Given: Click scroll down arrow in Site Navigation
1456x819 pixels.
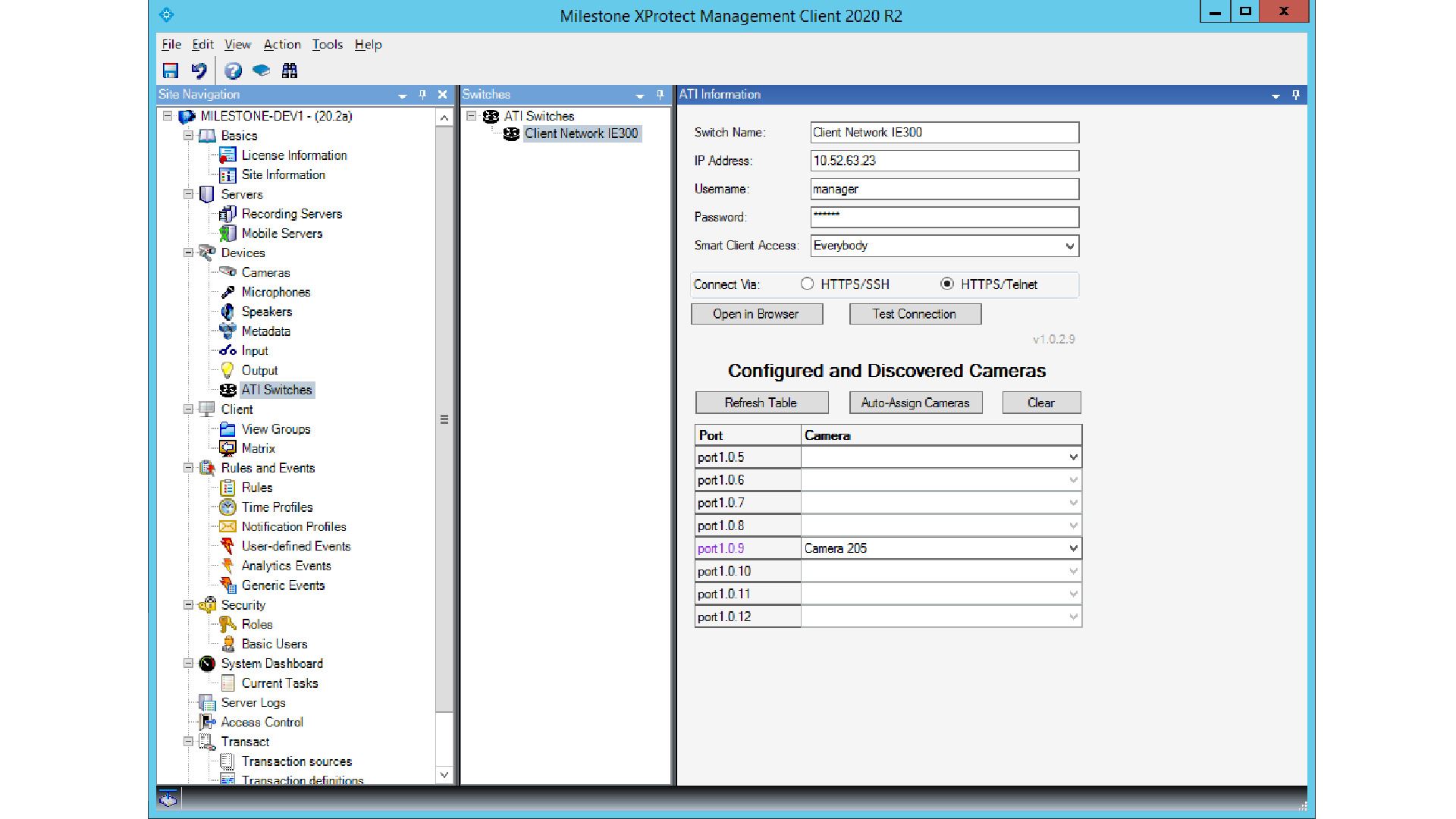Looking at the screenshot, I should tap(444, 775).
